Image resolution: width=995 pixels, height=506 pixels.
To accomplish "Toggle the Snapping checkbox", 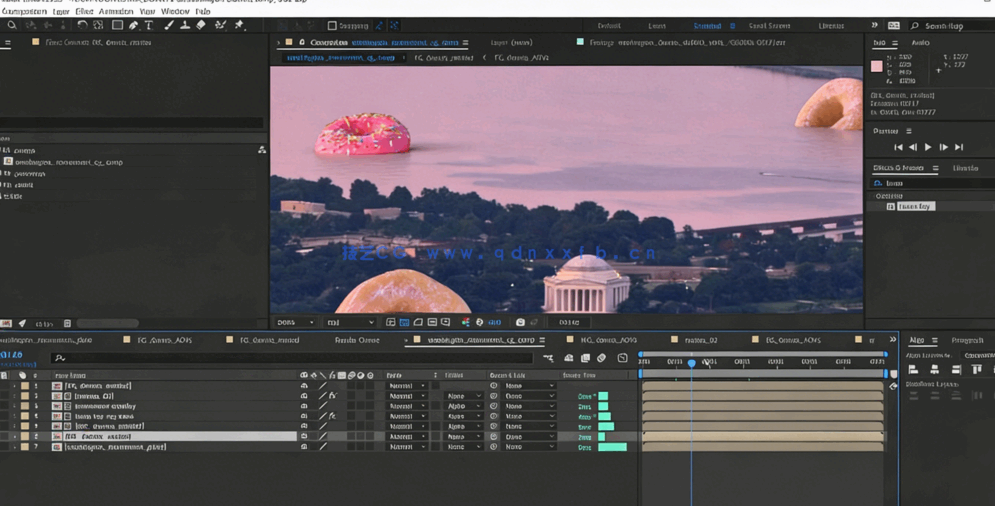I will [x=332, y=26].
